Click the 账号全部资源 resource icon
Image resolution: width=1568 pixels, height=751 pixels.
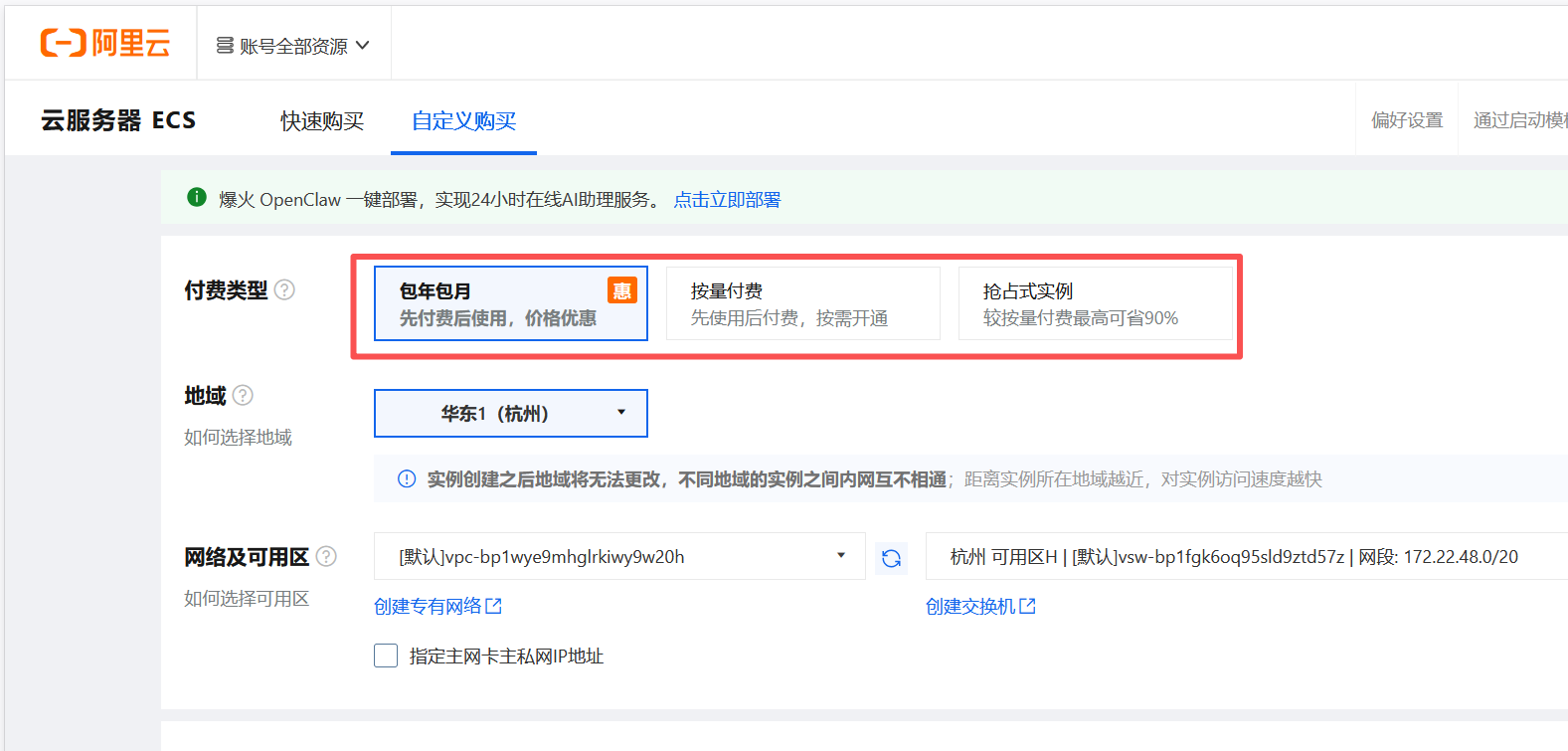(x=226, y=46)
